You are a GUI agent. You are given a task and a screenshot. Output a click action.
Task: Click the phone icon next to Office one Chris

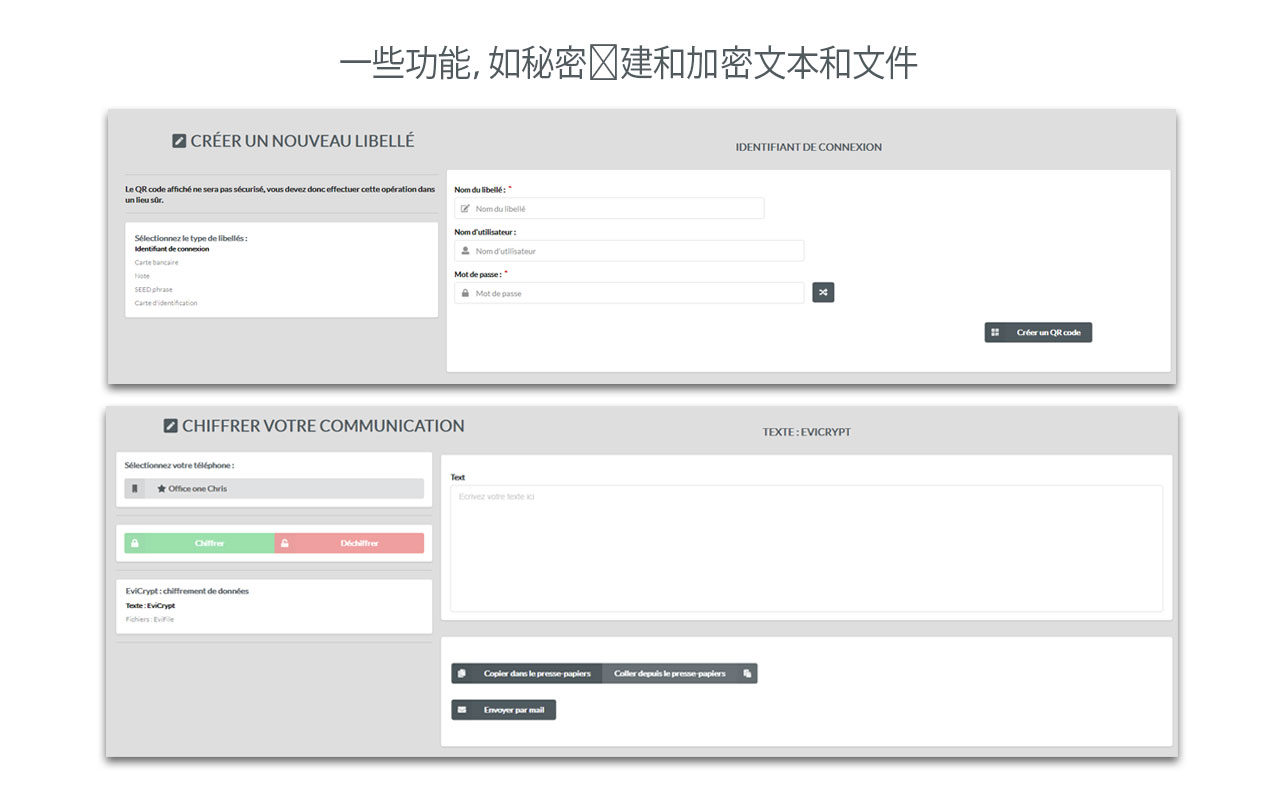(135, 488)
